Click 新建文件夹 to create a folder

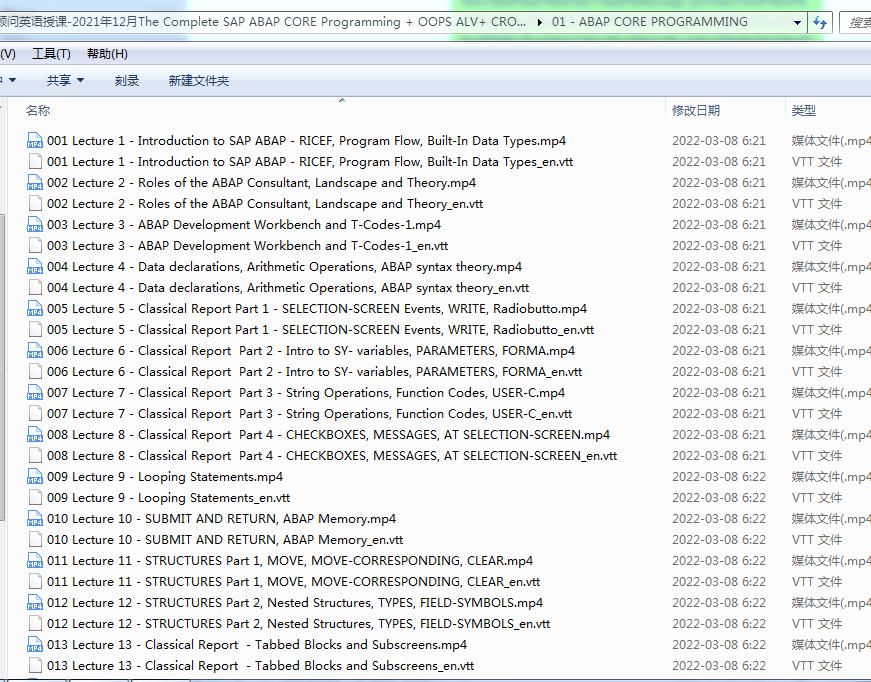(199, 81)
